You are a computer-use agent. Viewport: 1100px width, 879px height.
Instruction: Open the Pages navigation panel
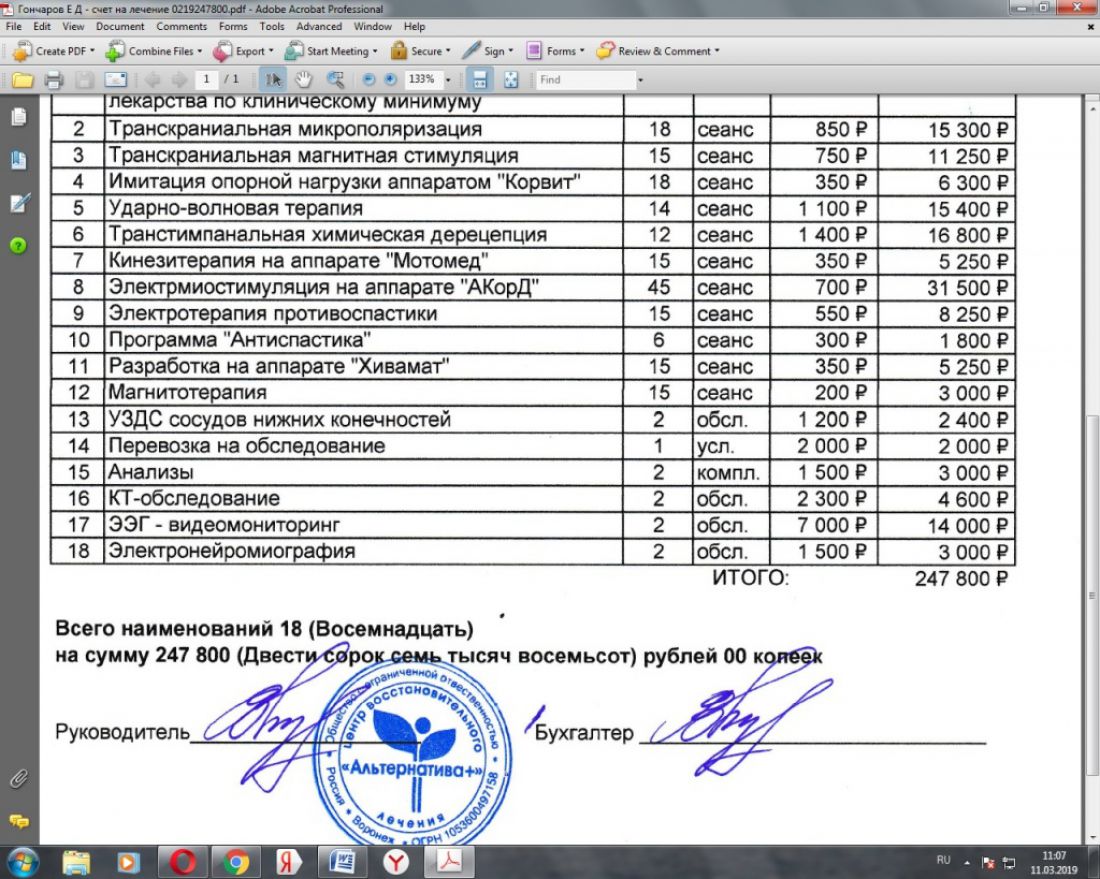point(19,117)
